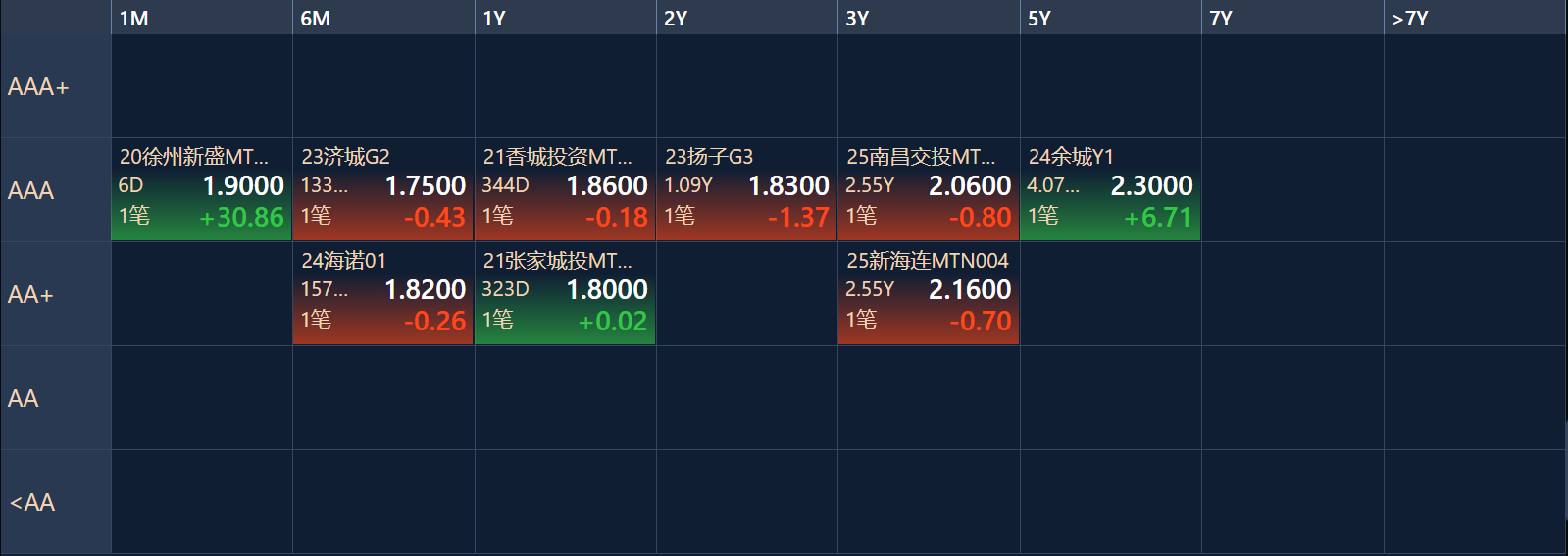Click the >7Y column header
This screenshot has width=1568, height=556.
point(1475,18)
